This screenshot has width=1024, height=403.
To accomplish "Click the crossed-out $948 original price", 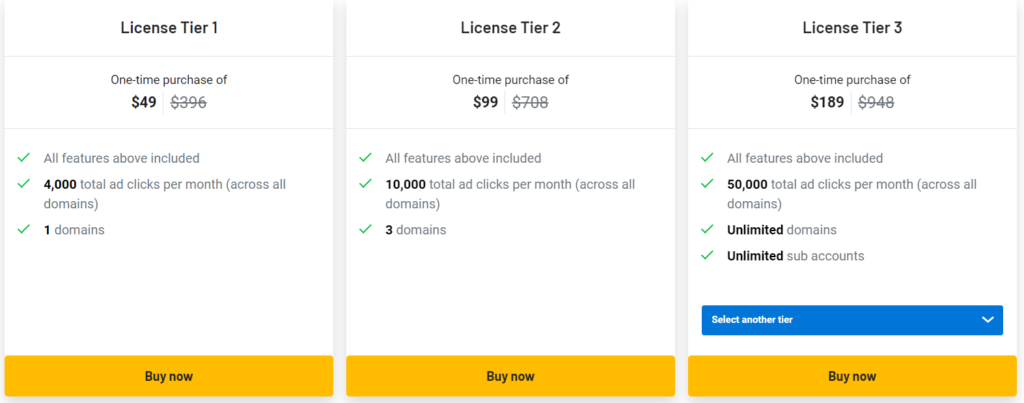I will [x=875, y=102].
